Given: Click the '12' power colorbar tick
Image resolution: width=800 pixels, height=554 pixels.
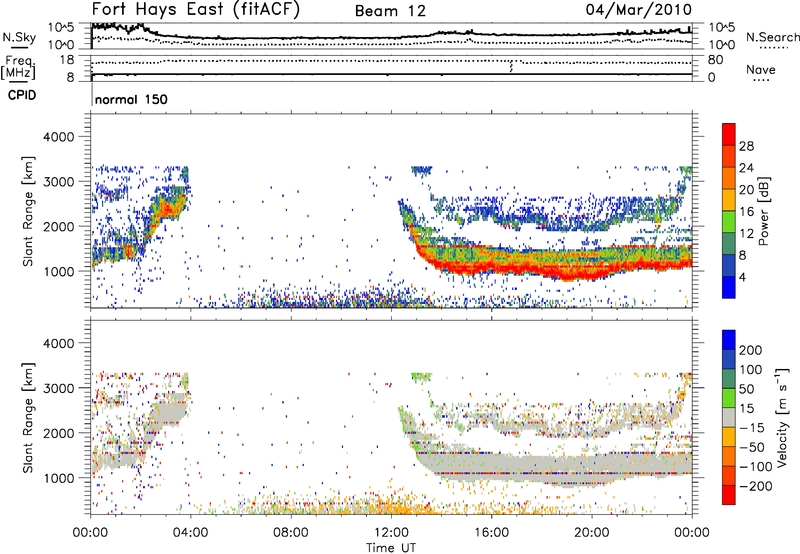Looking at the screenshot, I should 746,234.
